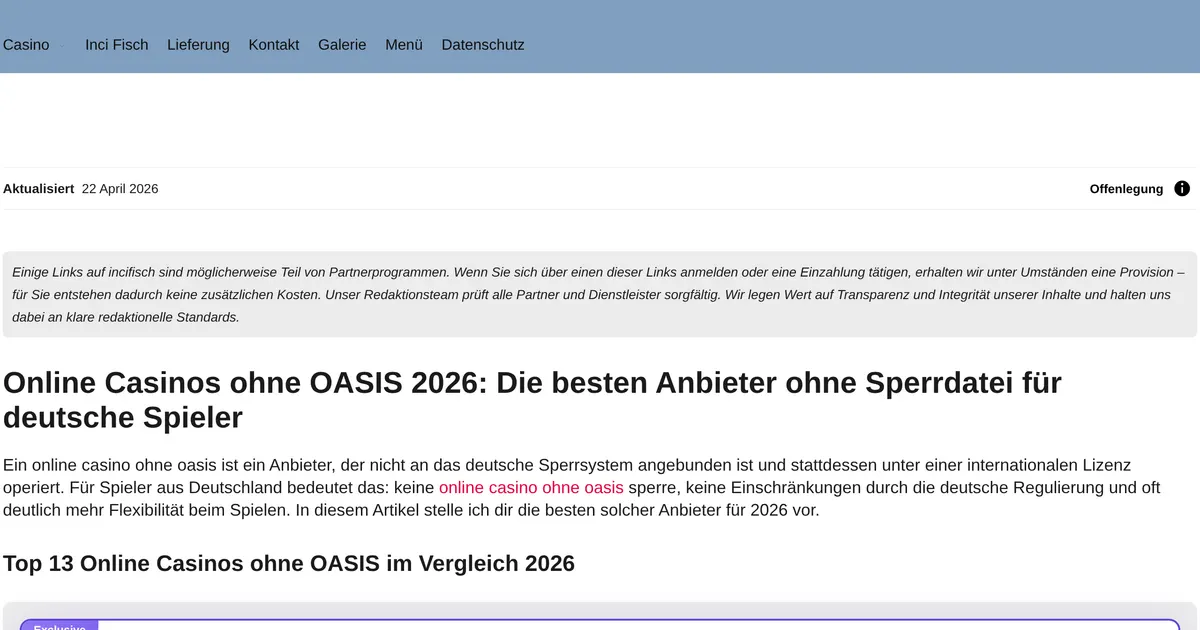Open the Galerie page
This screenshot has width=1200, height=630.
(342, 45)
